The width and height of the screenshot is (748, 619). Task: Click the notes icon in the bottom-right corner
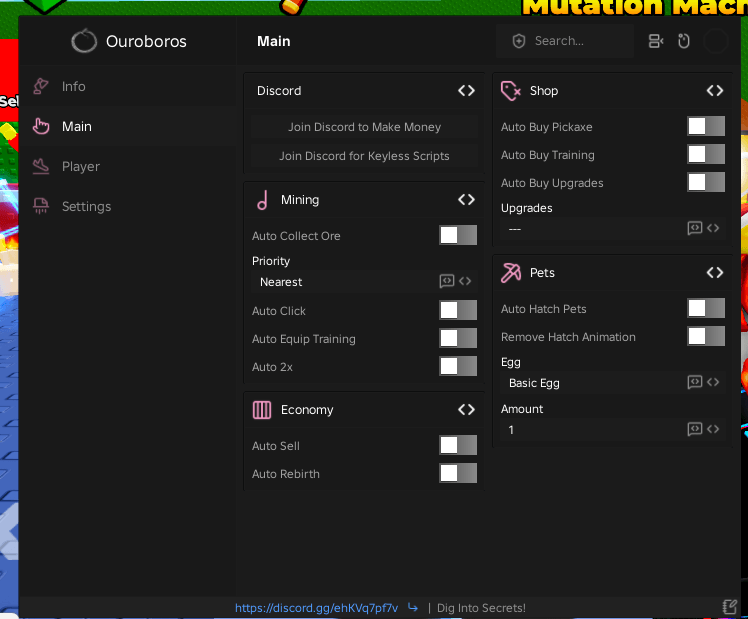[x=729, y=607]
